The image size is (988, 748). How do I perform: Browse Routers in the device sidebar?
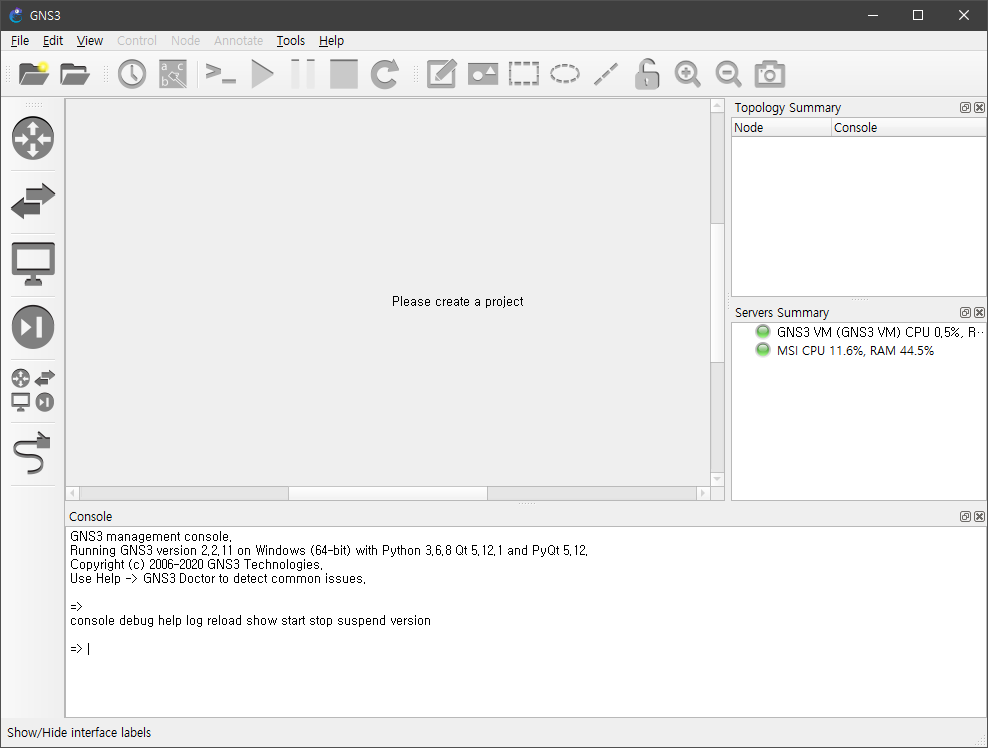coord(33,138)
